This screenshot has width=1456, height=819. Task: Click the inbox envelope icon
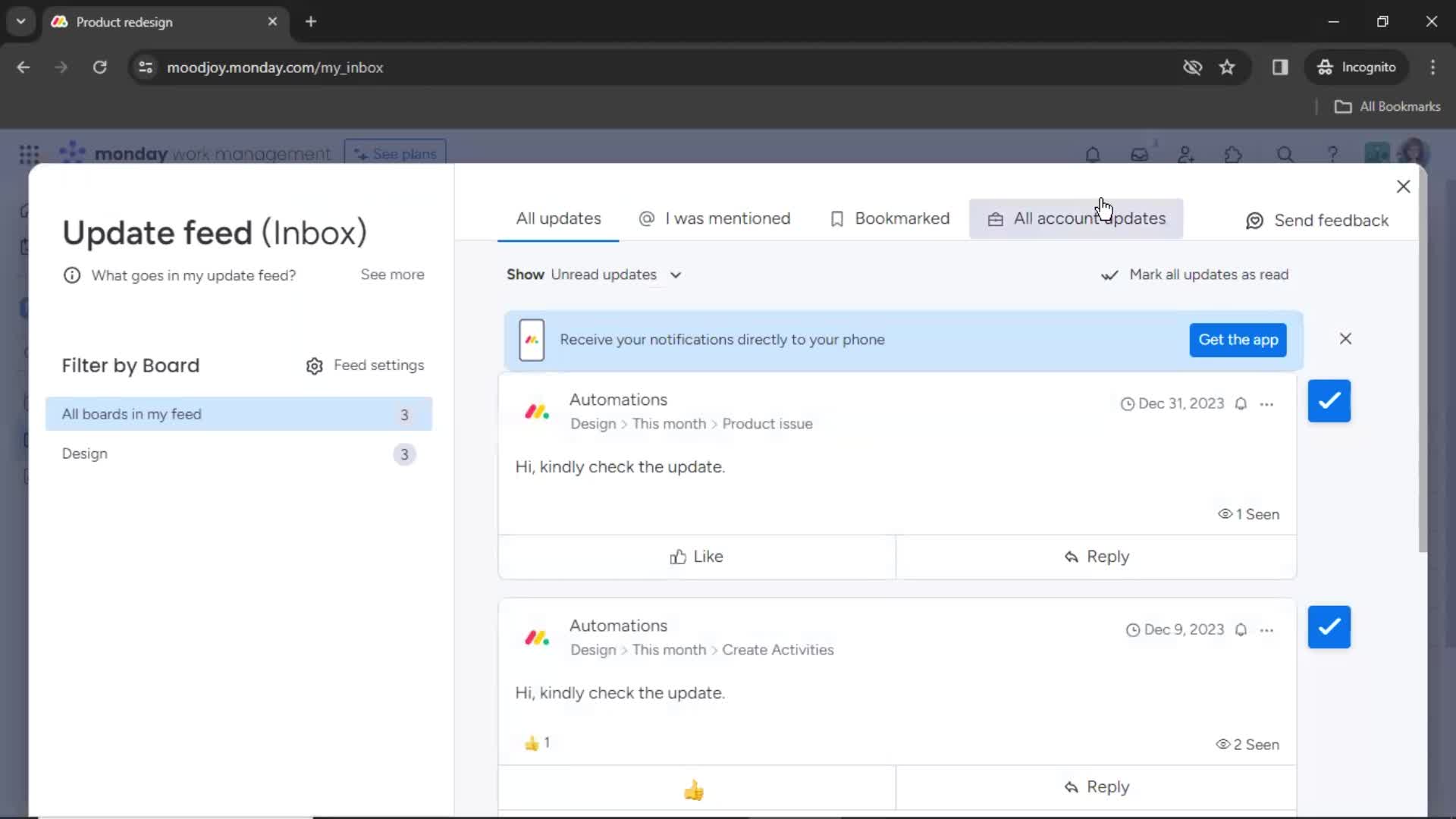point(1138,154)
